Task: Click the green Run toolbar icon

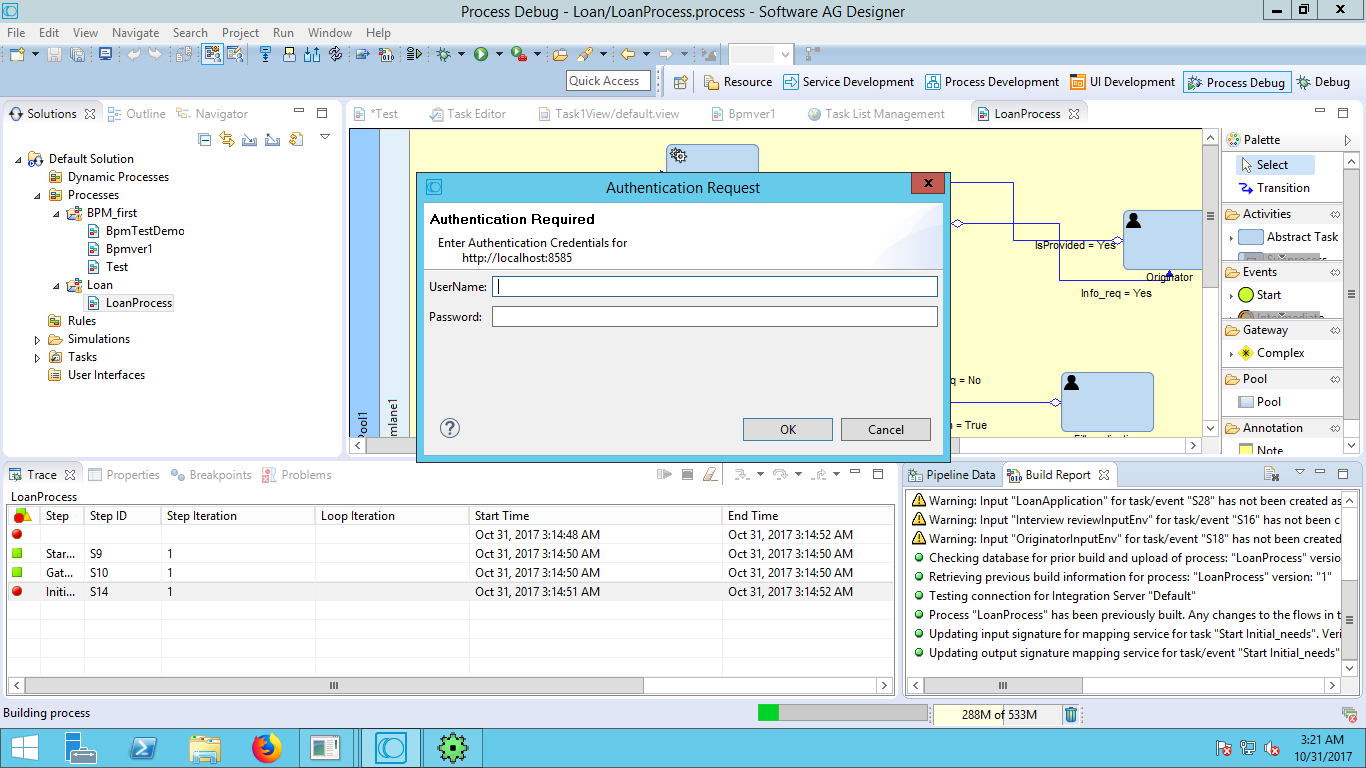Action: (481, 54)
